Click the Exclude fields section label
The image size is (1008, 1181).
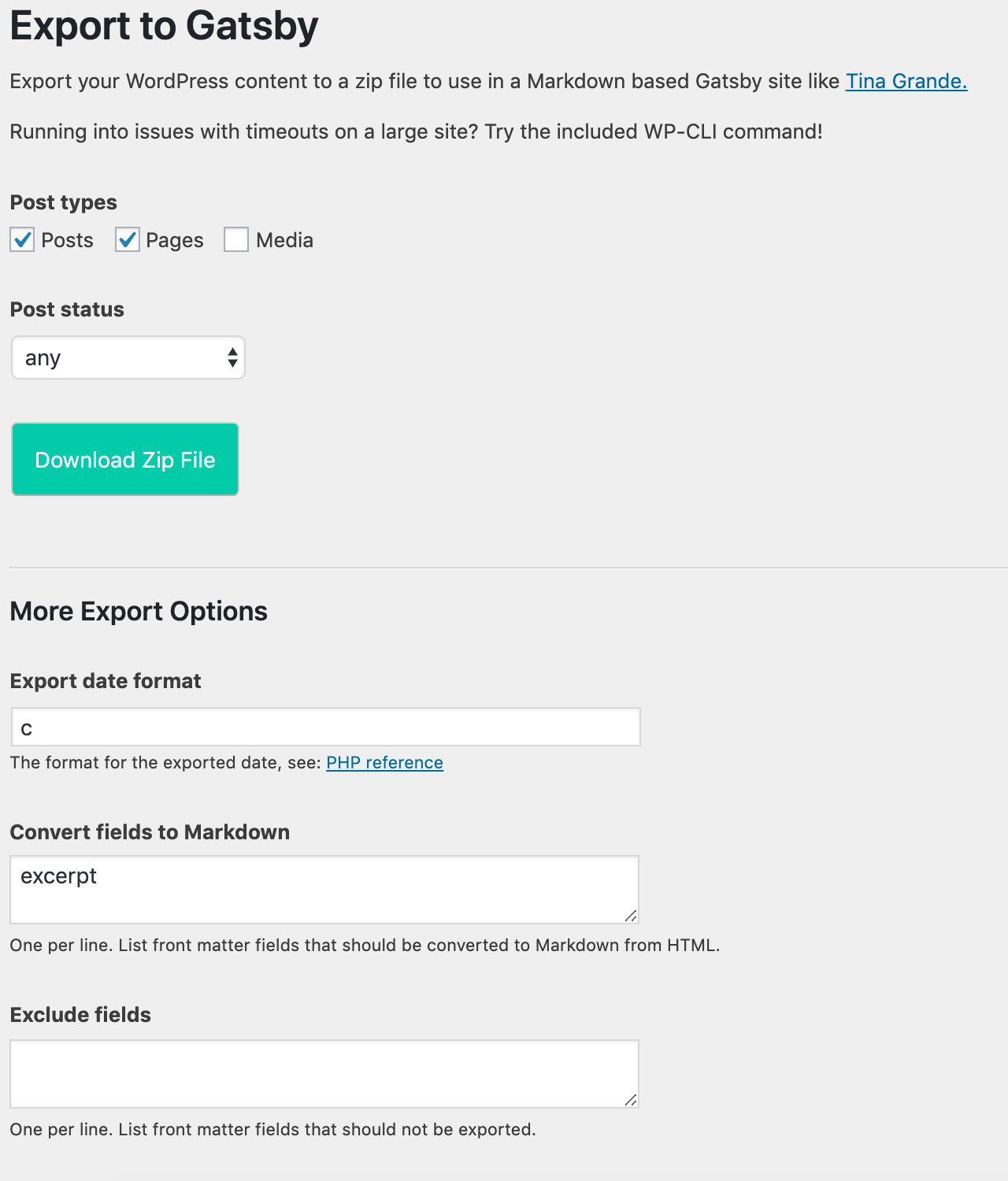80,1015
